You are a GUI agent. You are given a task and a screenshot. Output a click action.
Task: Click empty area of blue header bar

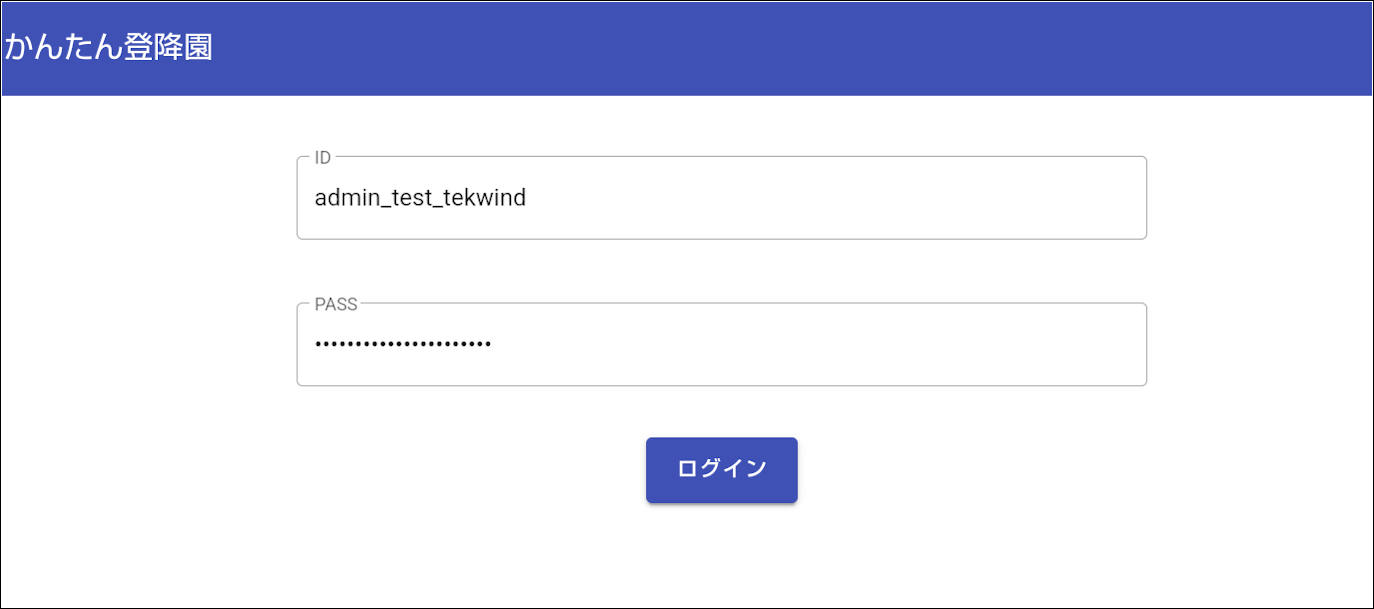(x=800, y=48)
